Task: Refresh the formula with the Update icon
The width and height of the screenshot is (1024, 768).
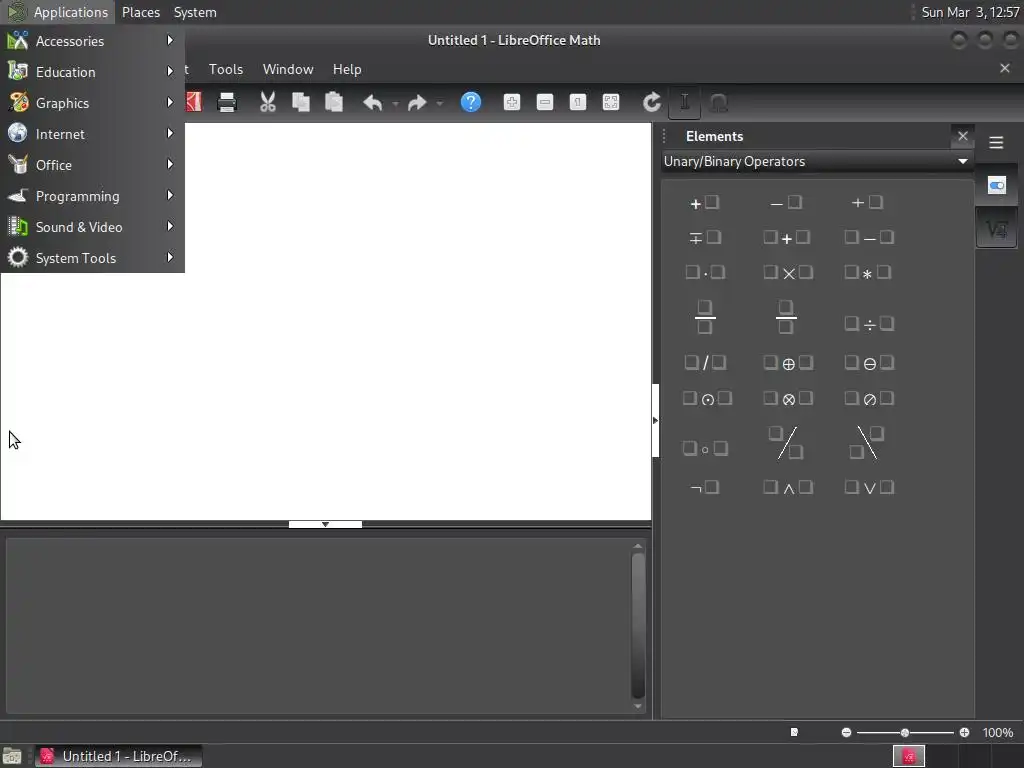Action: [x=652, y=102]
